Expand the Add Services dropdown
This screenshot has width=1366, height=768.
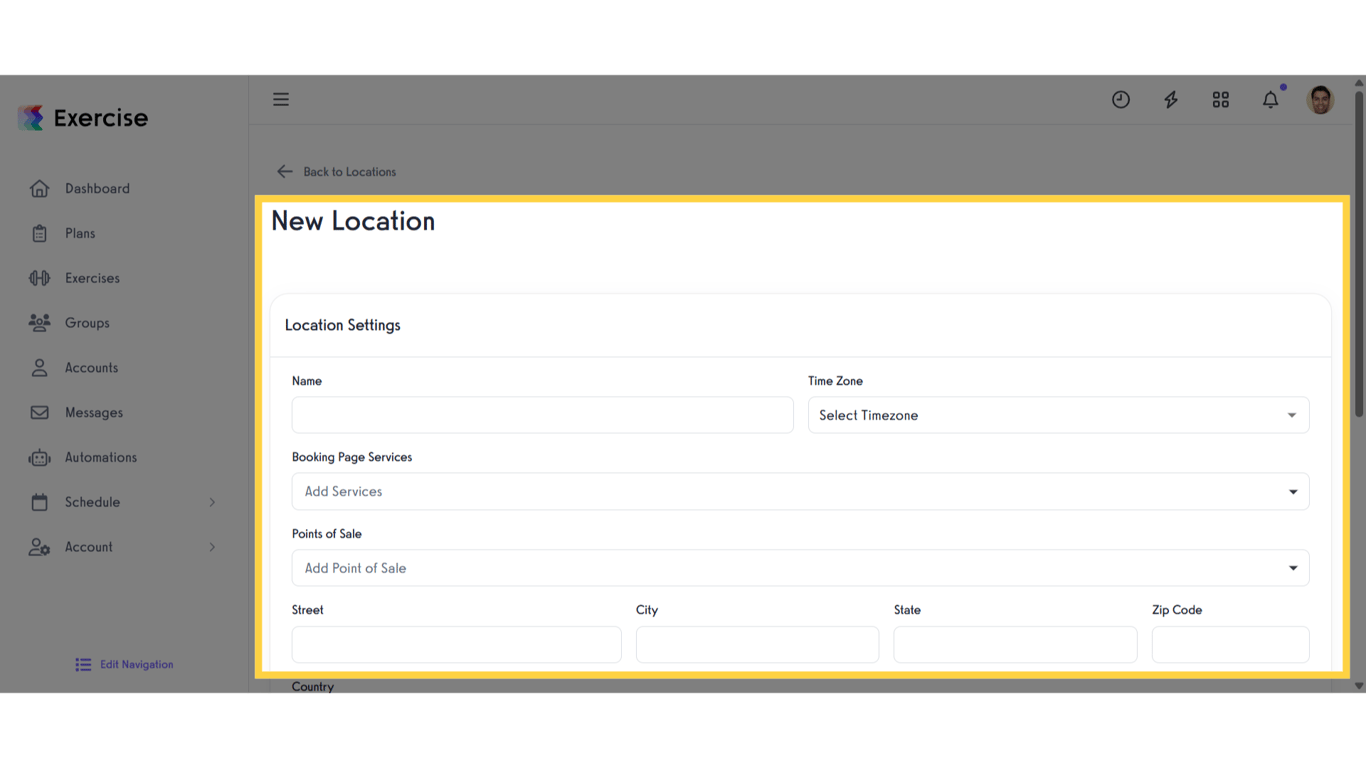[x=800, y=491]
